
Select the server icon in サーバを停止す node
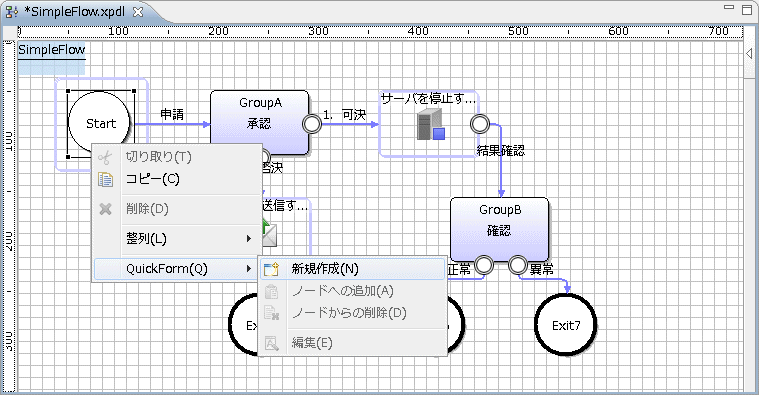(430, 124)
